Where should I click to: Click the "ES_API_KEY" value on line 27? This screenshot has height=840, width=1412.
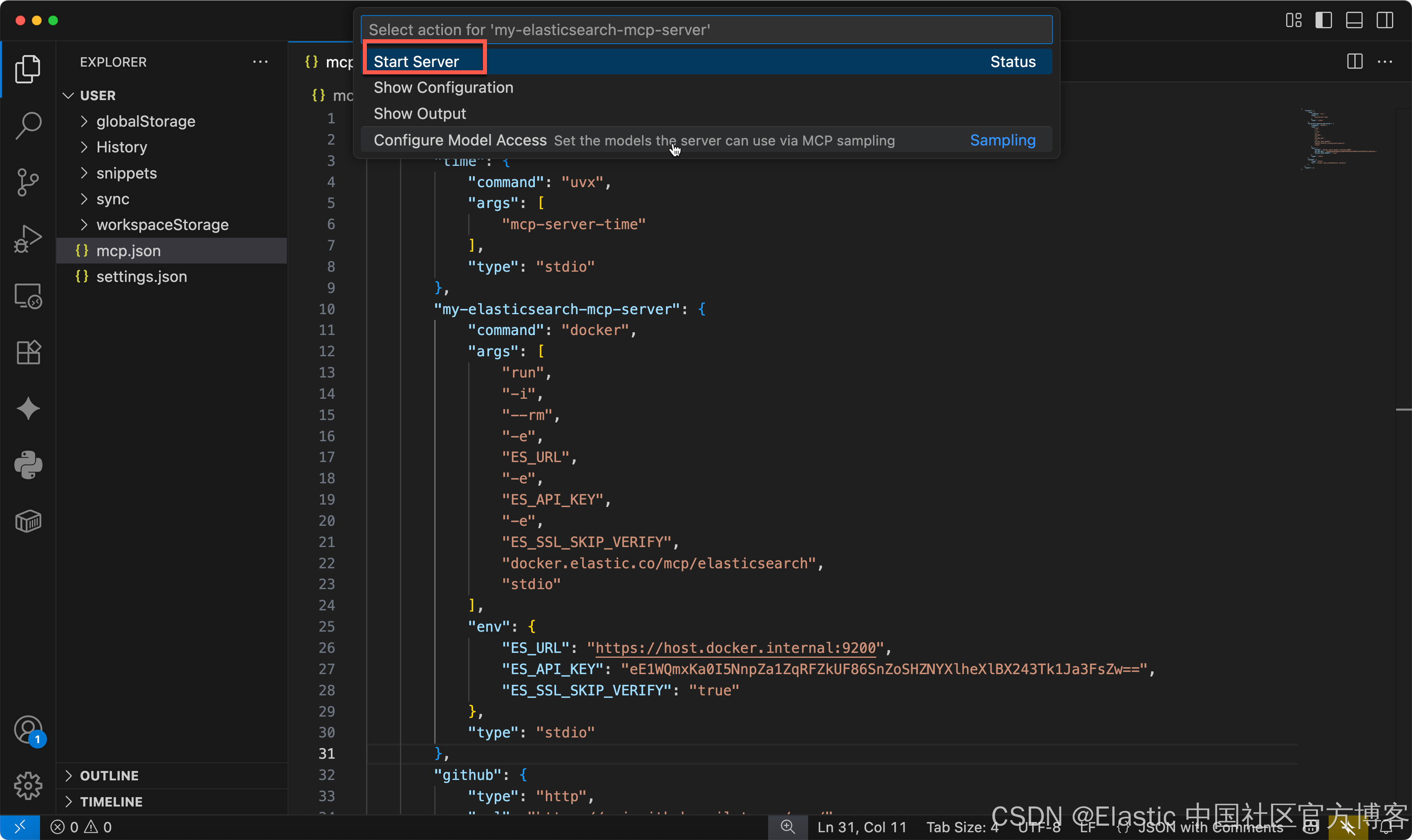883,669
